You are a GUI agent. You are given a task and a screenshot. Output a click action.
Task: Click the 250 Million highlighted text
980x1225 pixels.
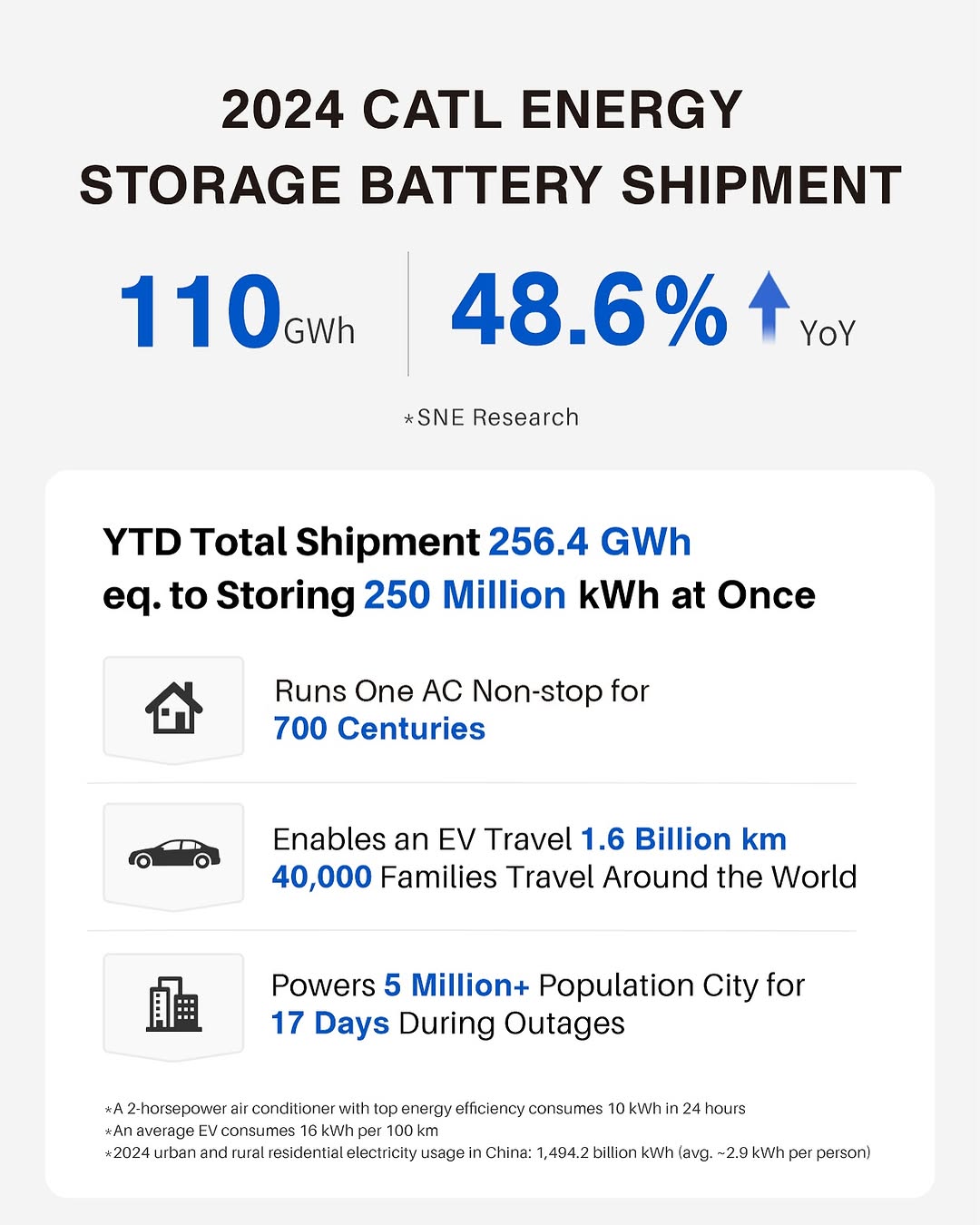465,595
